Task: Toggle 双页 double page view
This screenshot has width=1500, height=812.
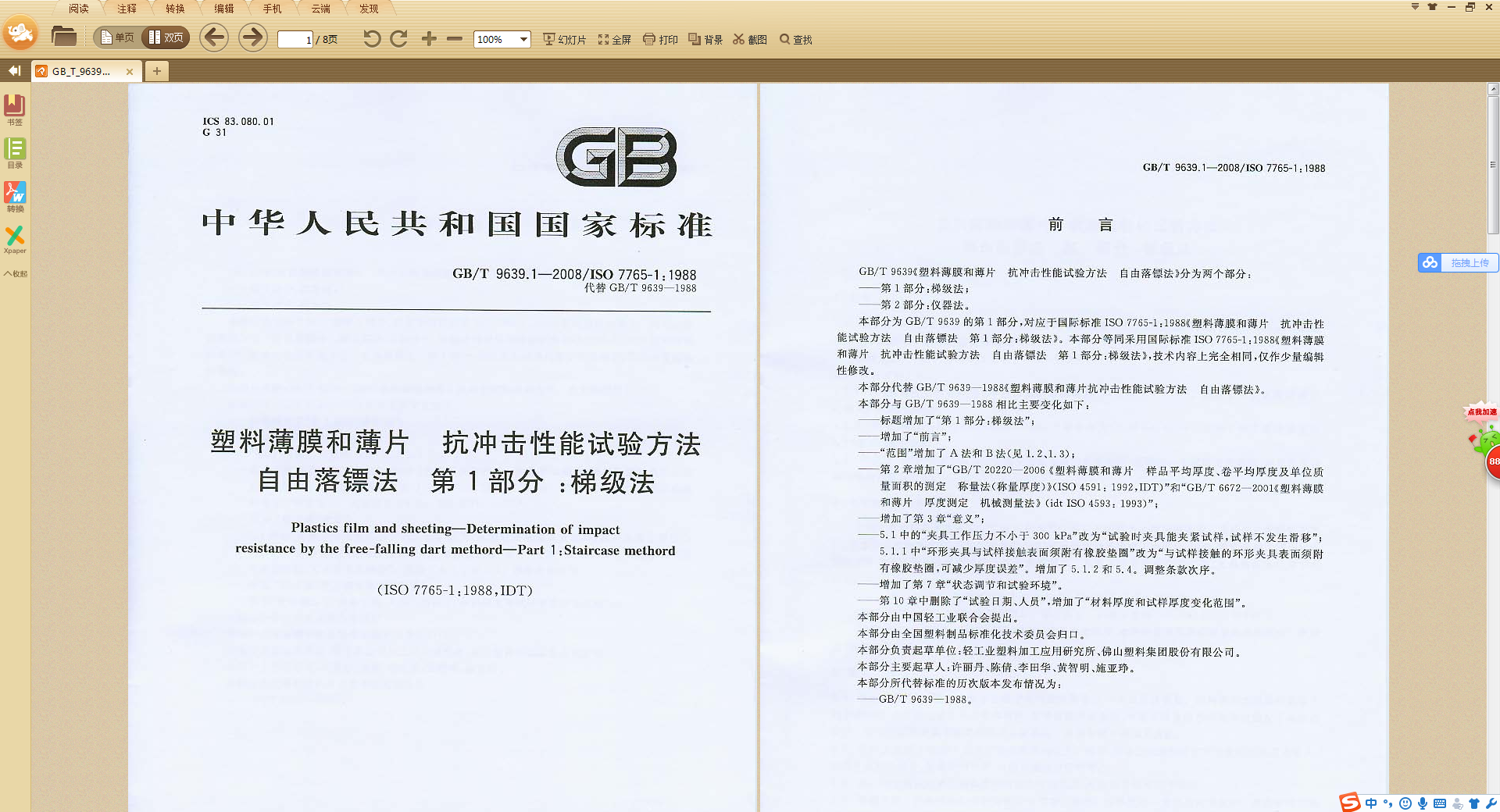Action: pos(166,37)
